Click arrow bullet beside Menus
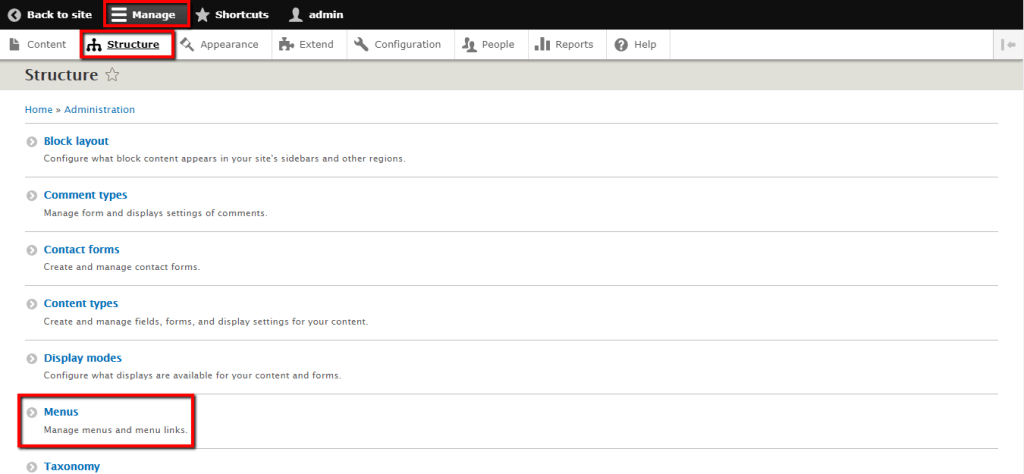Viewport: 1024px width, 474px height. pyautogui.click(x=31, y=413)
